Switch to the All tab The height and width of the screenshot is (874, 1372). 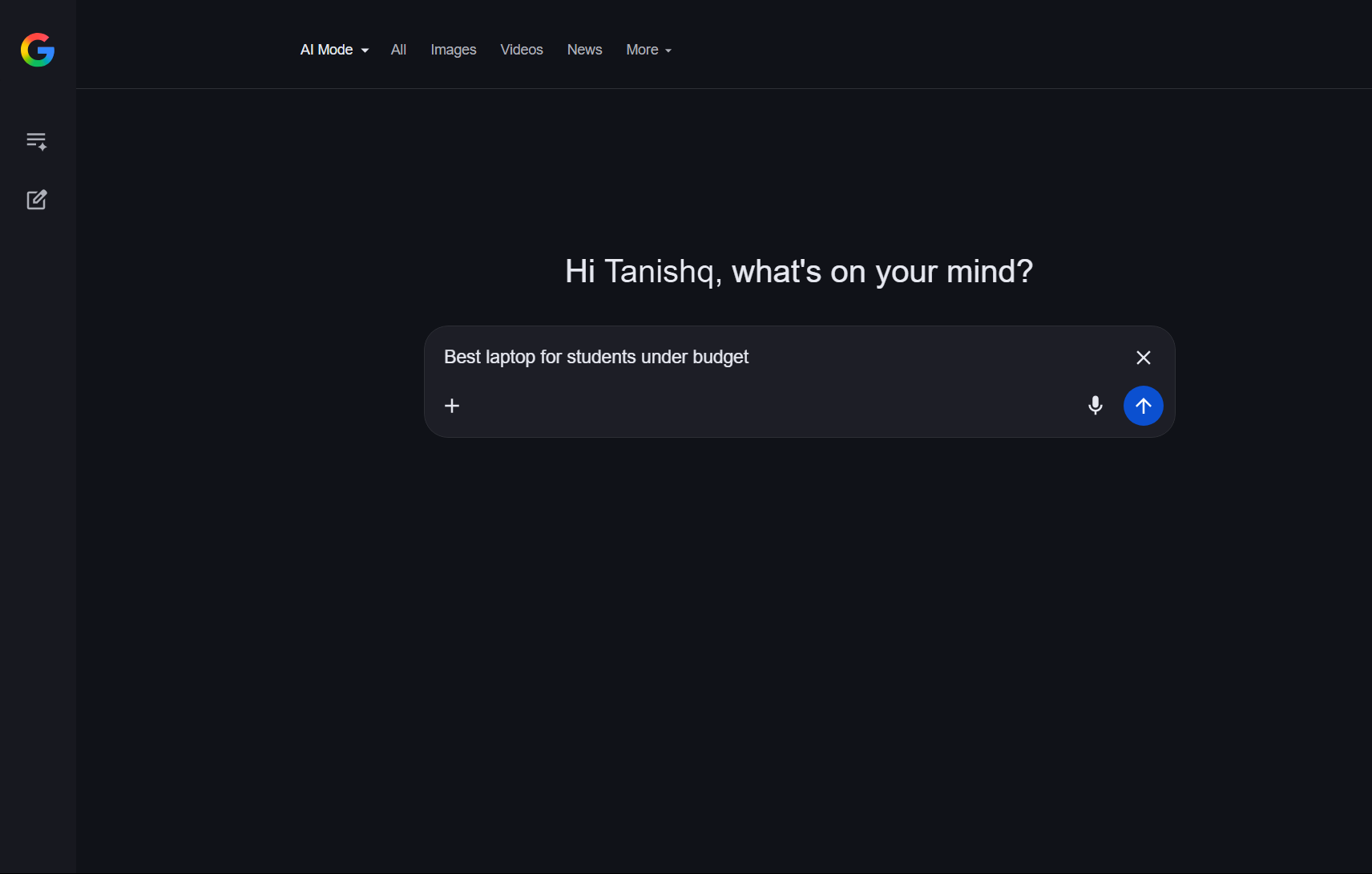pos(398,50)
